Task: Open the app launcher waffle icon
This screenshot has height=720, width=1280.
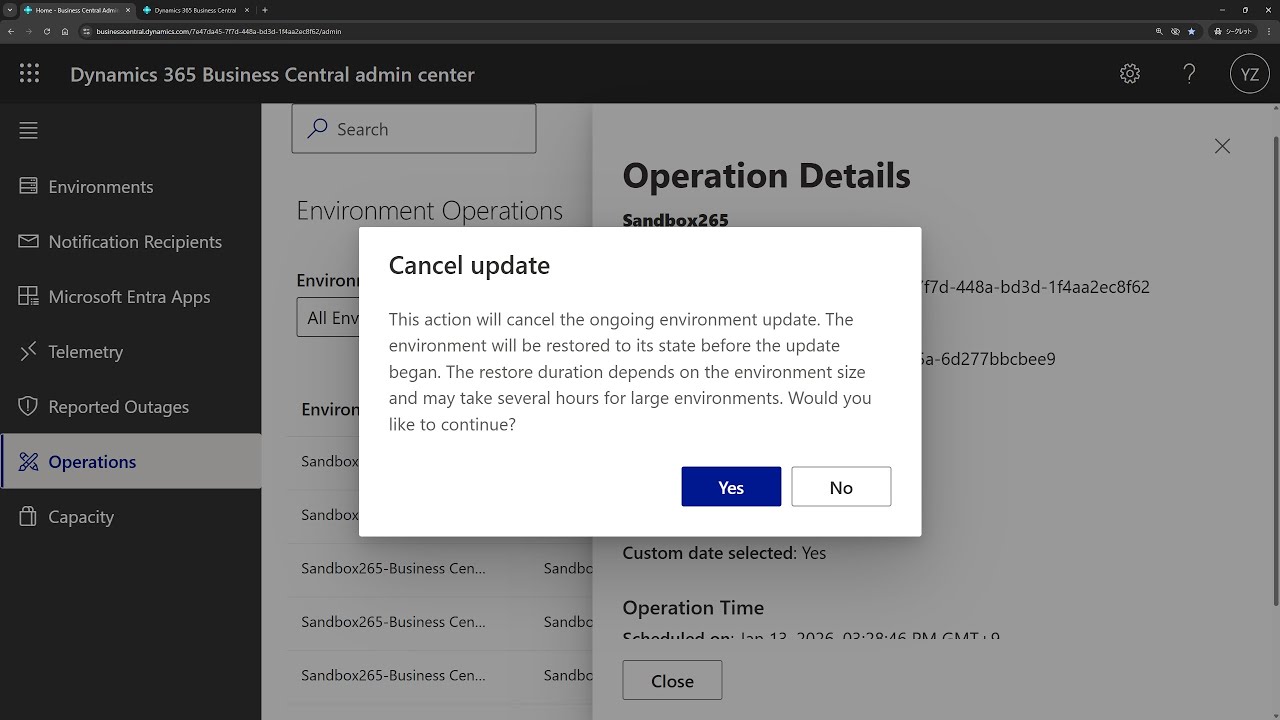Action: pos(29,73)
